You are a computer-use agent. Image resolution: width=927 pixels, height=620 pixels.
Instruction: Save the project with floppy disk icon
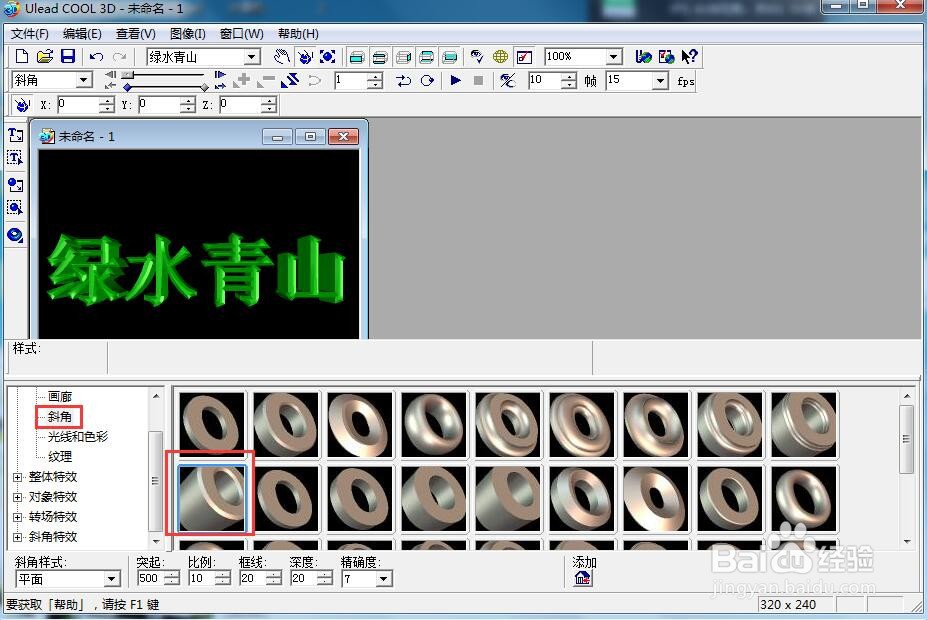68,57
